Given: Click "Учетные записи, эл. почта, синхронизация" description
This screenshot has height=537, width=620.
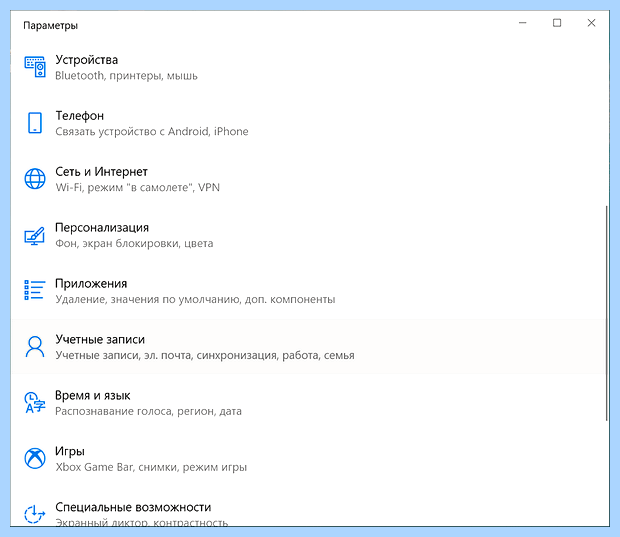Looking at the screenshot, I should click(x=205, y=355).
